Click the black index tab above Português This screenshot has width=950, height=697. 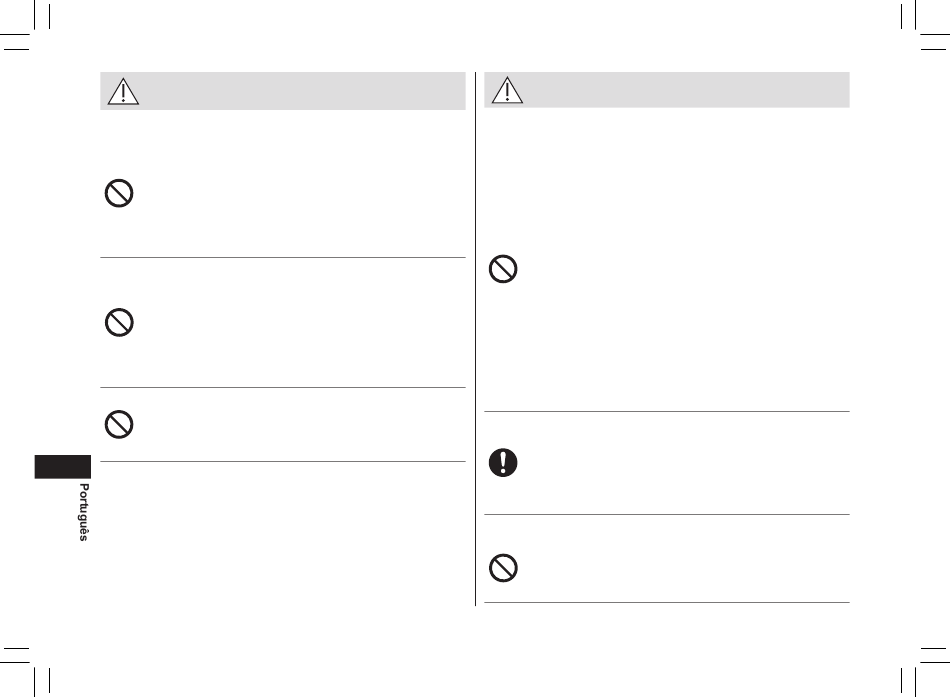pyautogui.click(x=62, y=467)
